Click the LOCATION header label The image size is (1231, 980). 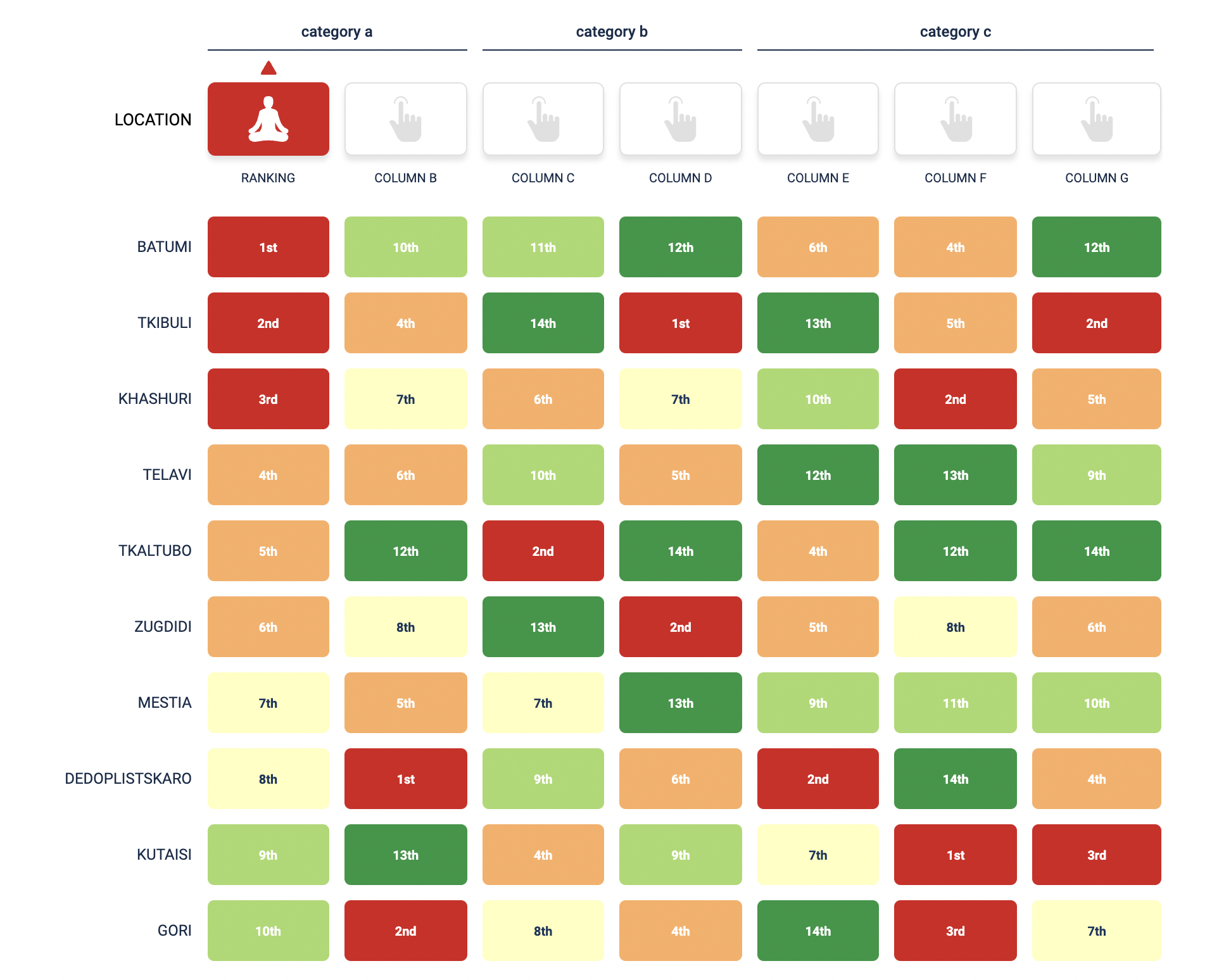tap(153, 120)
